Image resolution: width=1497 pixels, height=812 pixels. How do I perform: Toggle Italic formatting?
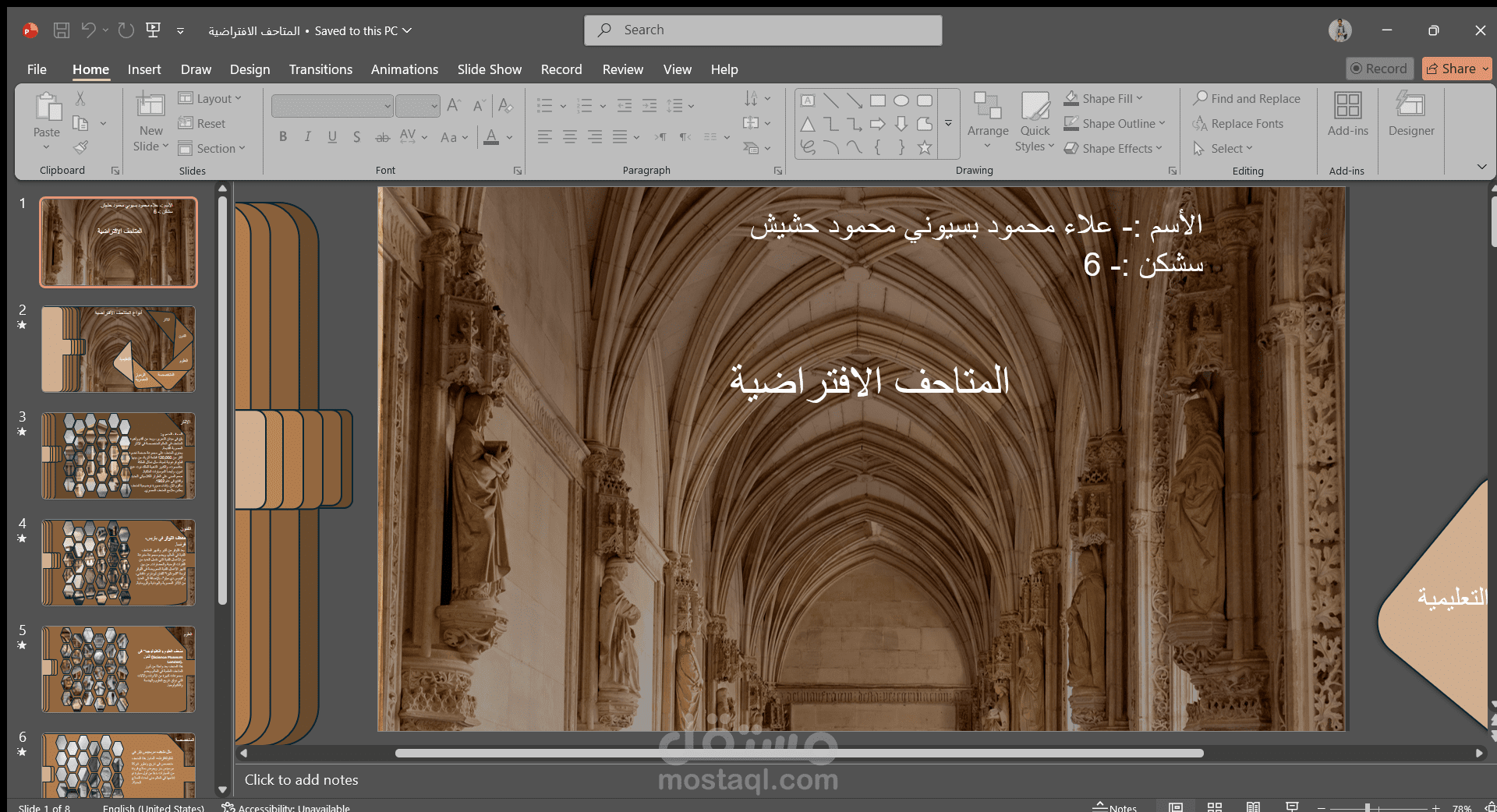pos(307,137)
